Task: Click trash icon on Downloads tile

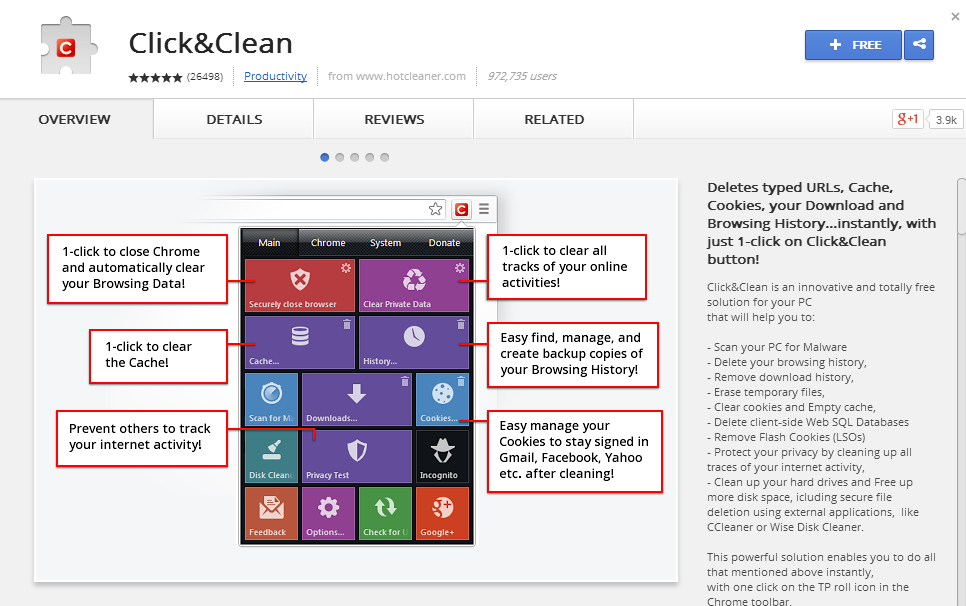Action: click(x=405, y=381)
